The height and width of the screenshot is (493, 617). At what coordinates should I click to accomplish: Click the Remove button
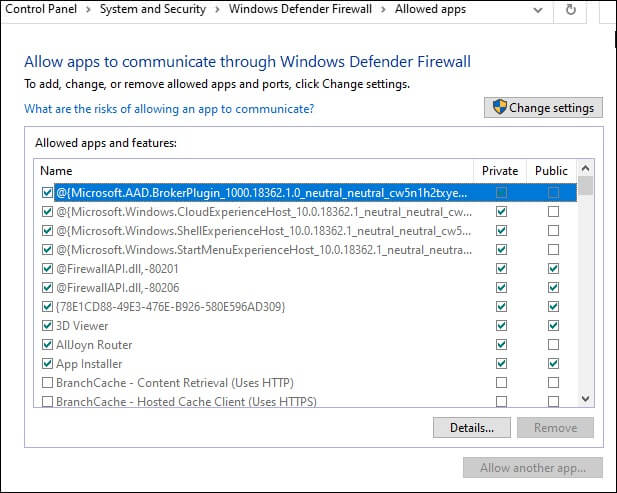click(x=555, y=427)
